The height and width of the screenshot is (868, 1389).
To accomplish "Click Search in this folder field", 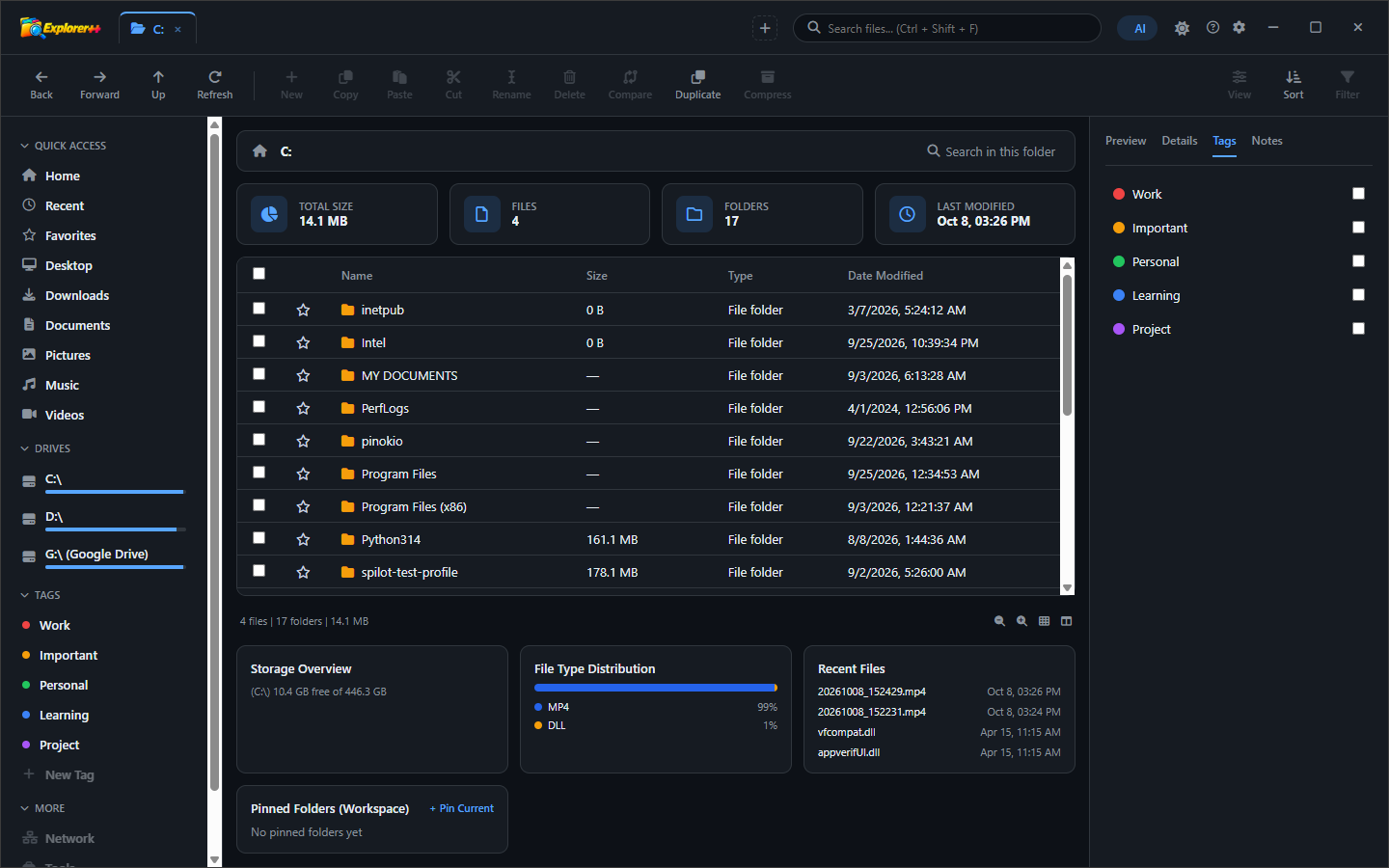I will 992,151.
